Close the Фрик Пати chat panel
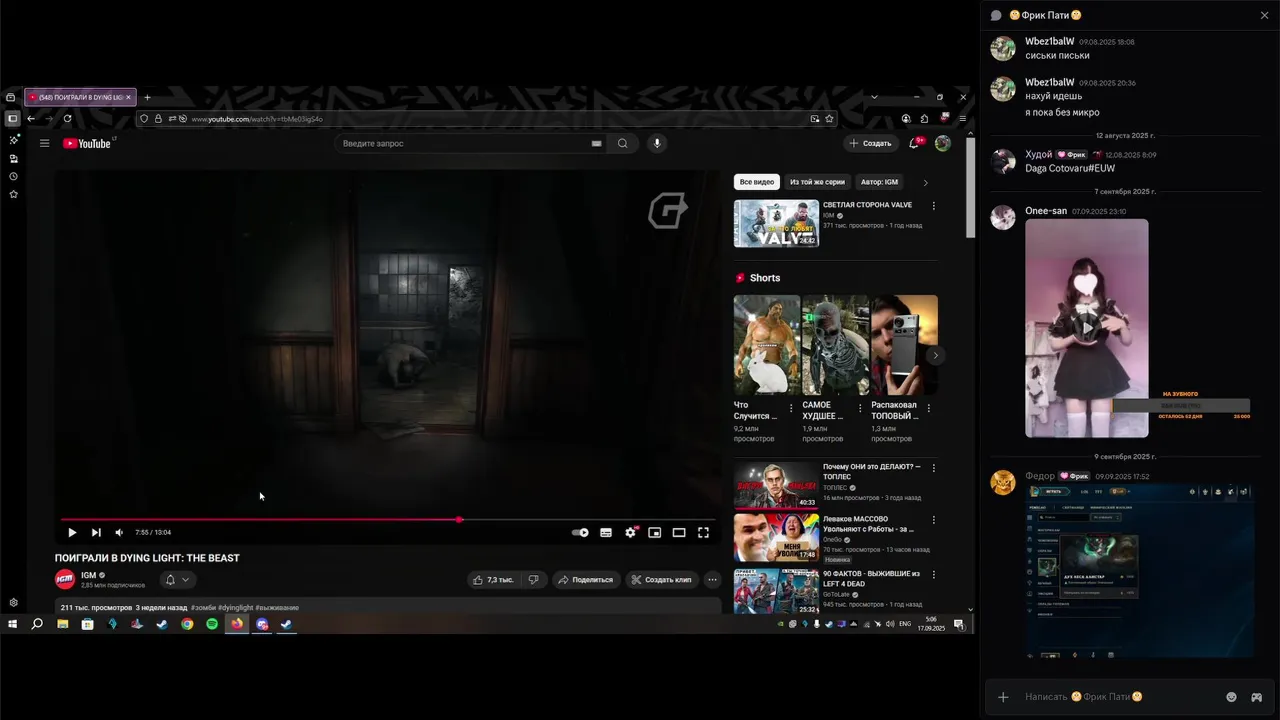 pyautogui.click(x=1264, y=15)
